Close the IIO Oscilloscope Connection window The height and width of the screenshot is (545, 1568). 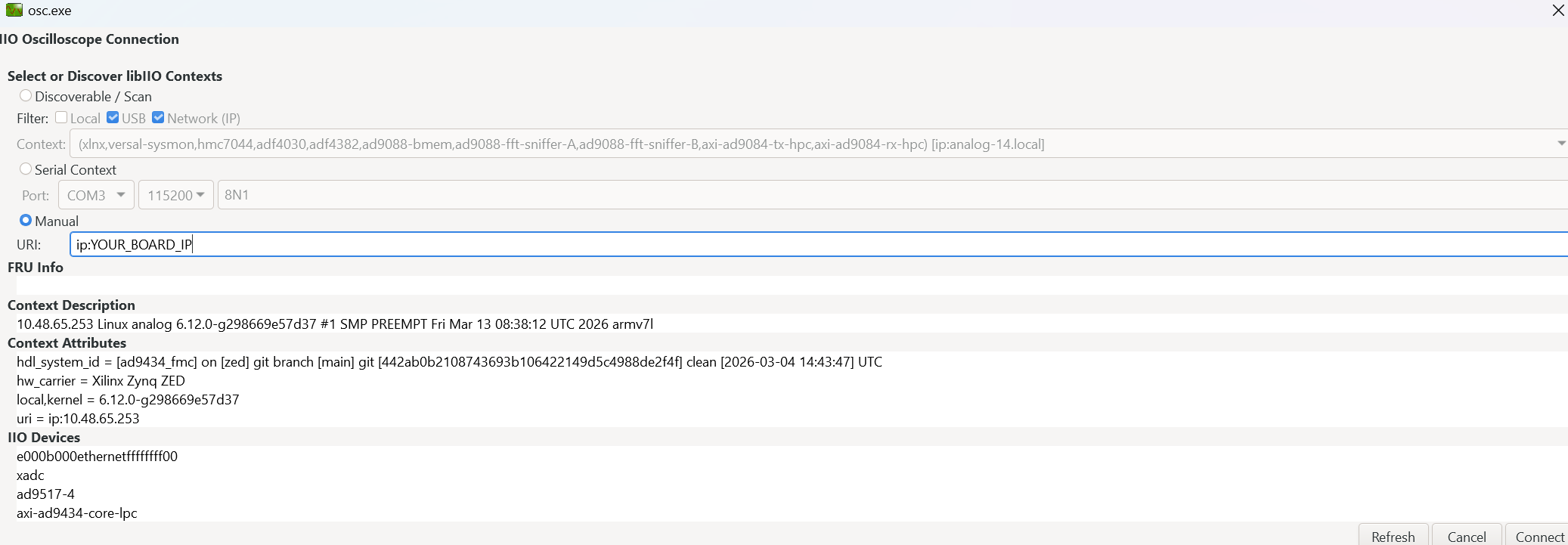pos(1558,11)
